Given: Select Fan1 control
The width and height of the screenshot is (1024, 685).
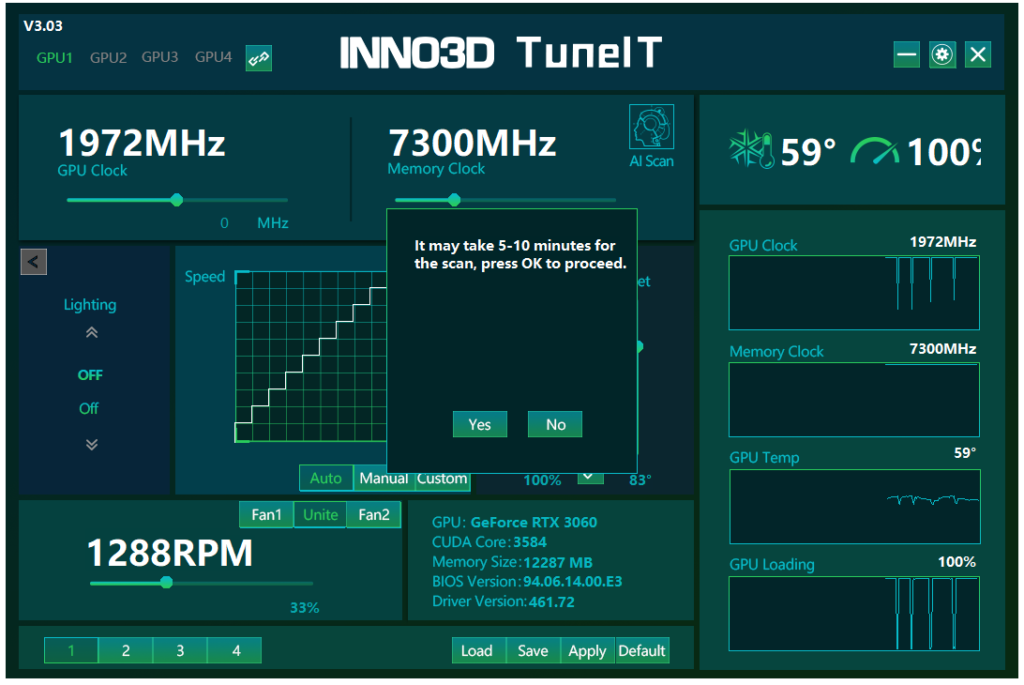Looking at the screenshot, I should point(266,515).
